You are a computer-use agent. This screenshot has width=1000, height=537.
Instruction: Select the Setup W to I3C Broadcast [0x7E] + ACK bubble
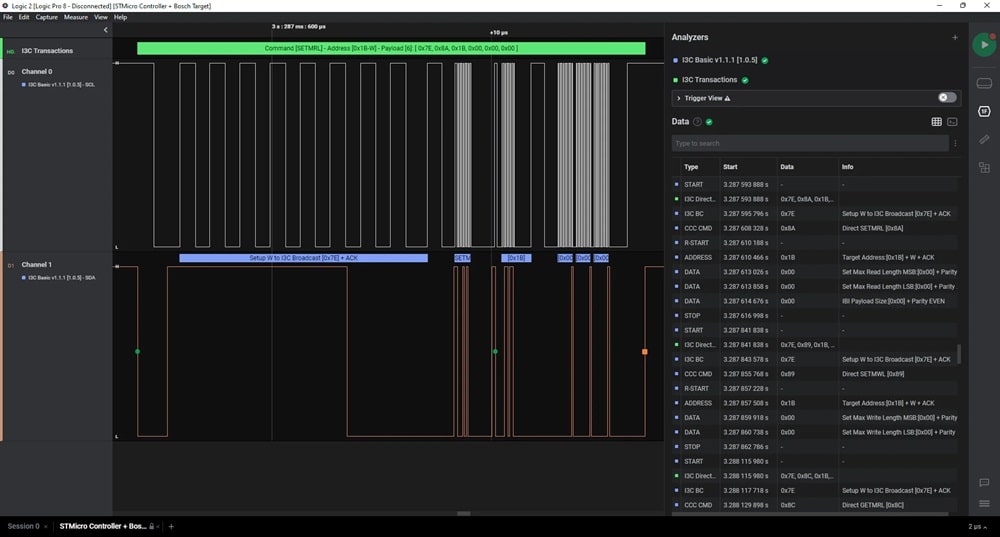click(x=304, y=258)
